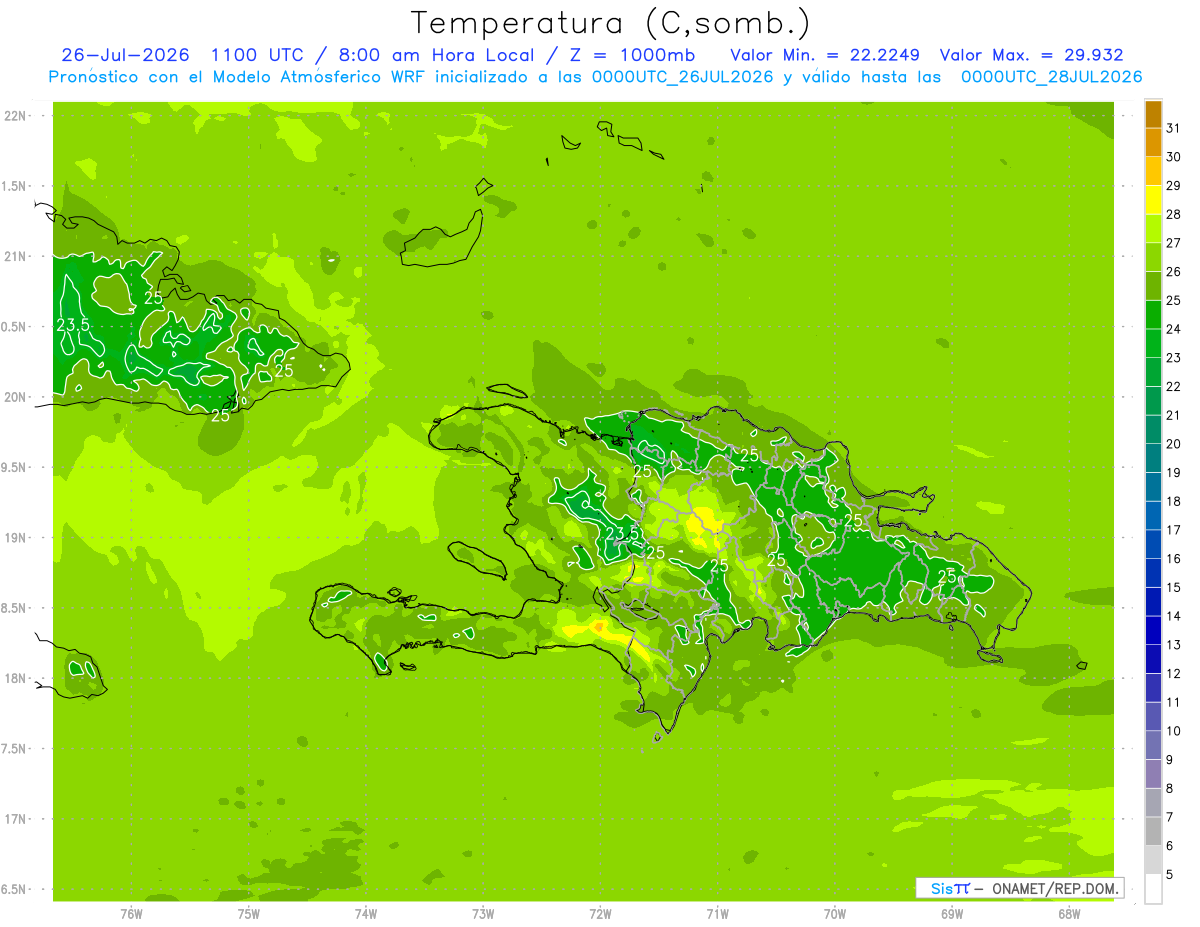The height and width of the screenshot is (927, 1200).
Task: Click the "SisTT - ONAMET/REP.DOM." credit label
Action: point(1019,888)
